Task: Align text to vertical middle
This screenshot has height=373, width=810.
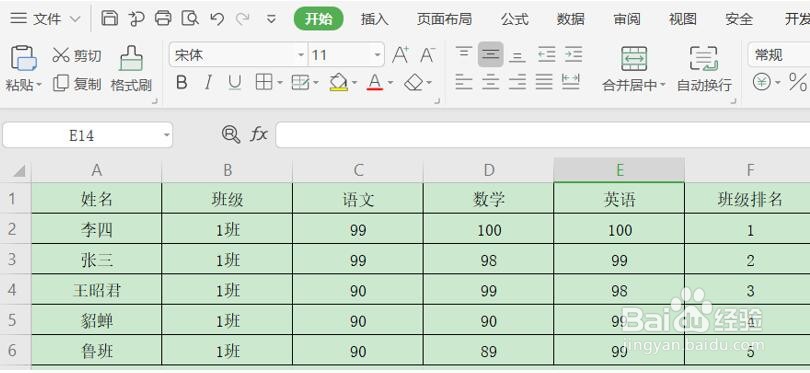Action: [x=491, y=54]
